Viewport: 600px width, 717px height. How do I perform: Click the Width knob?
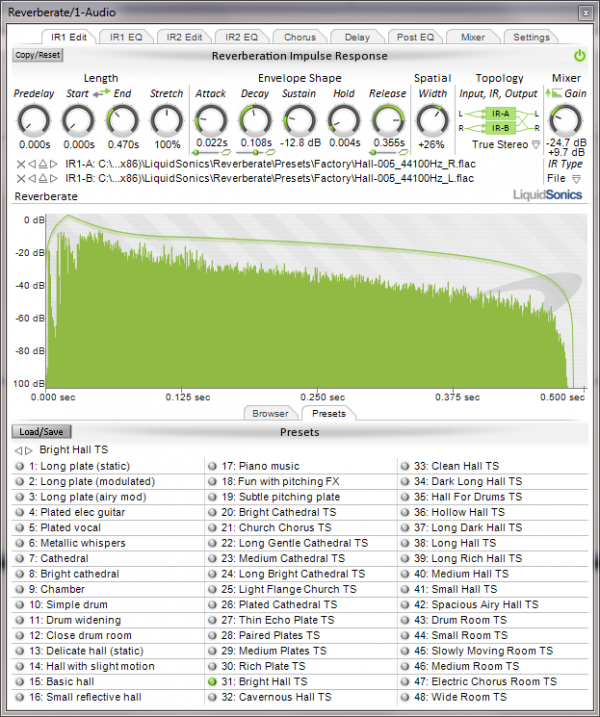tap(432, 121)
